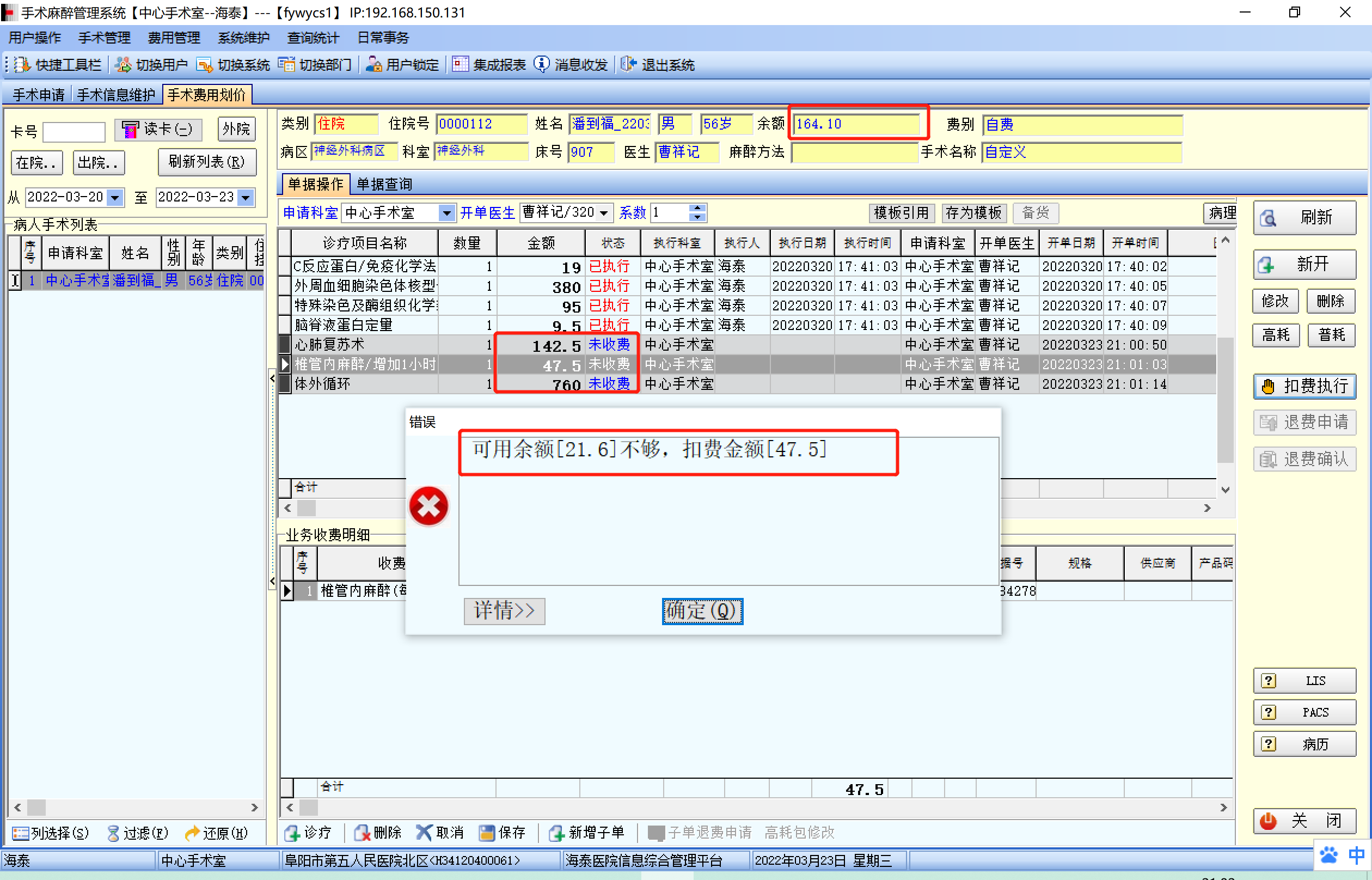Expand the 申请科室 中心手术室 dropdown
Viewport: 1372px width, 880px height.
click(446, 213)
